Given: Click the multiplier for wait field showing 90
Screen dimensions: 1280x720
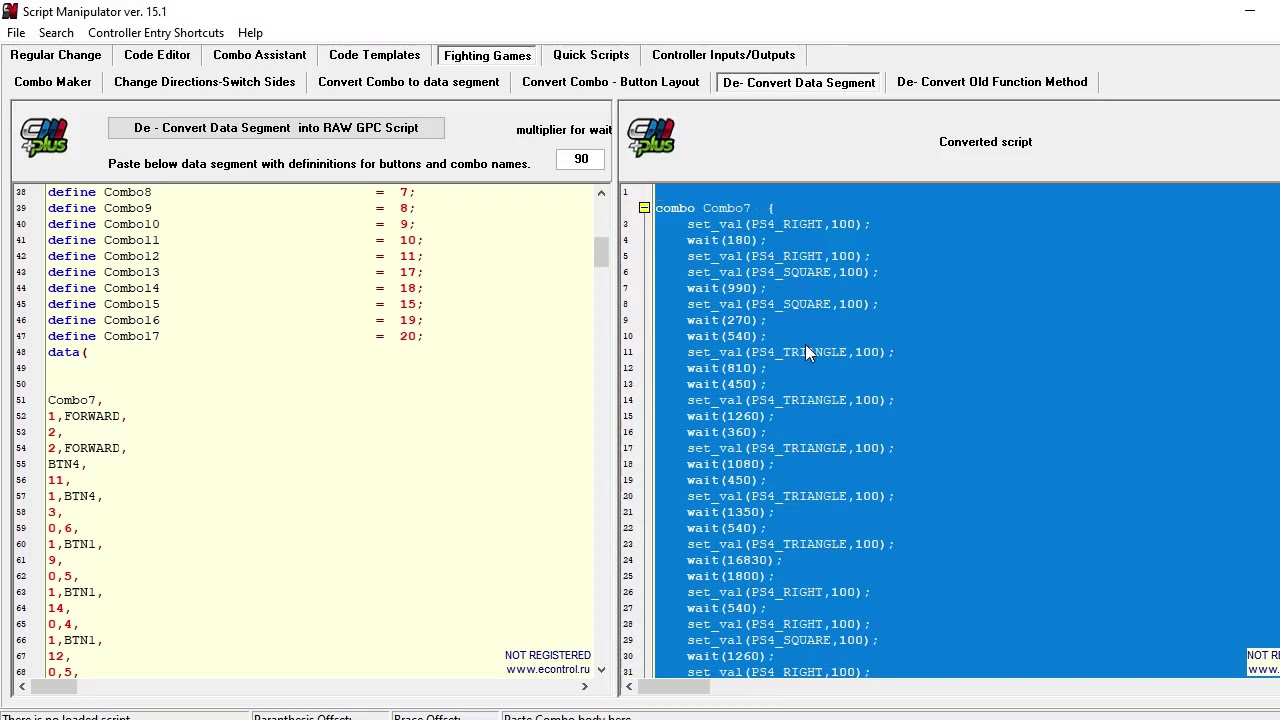Looking at the screenshot, I should [581, 159].
